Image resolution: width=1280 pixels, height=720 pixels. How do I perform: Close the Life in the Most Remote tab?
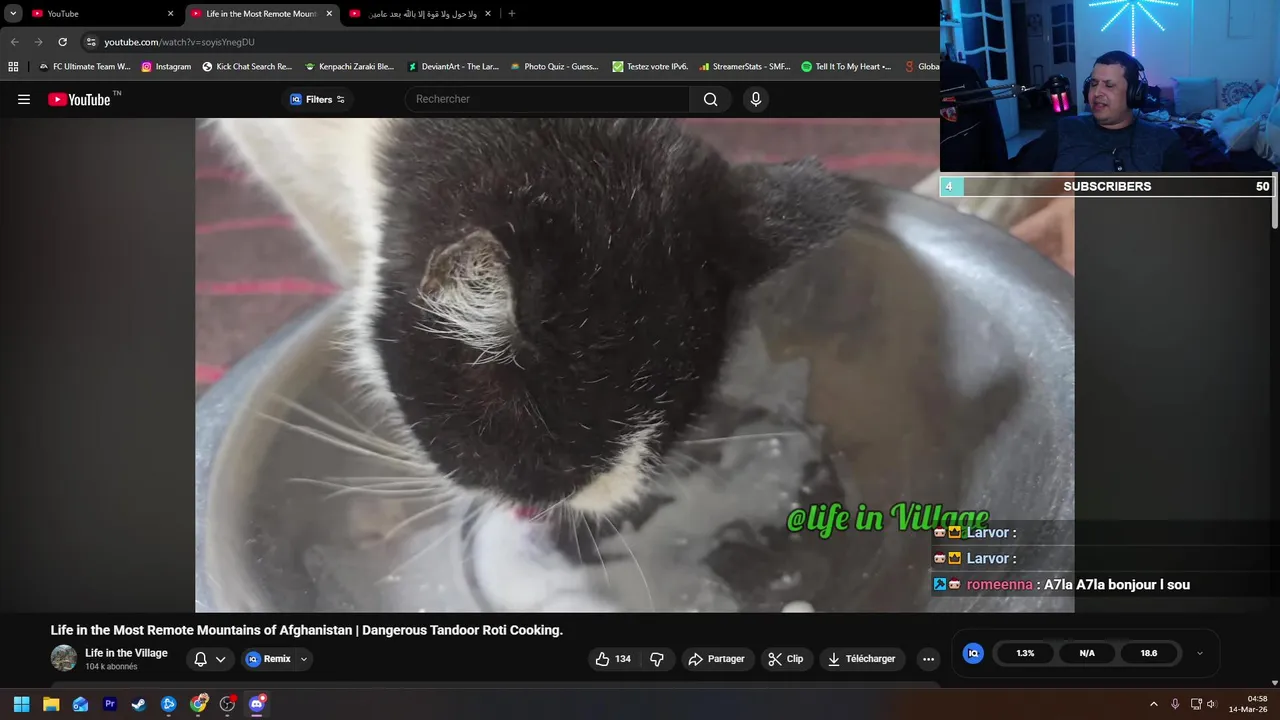(329, 14)
